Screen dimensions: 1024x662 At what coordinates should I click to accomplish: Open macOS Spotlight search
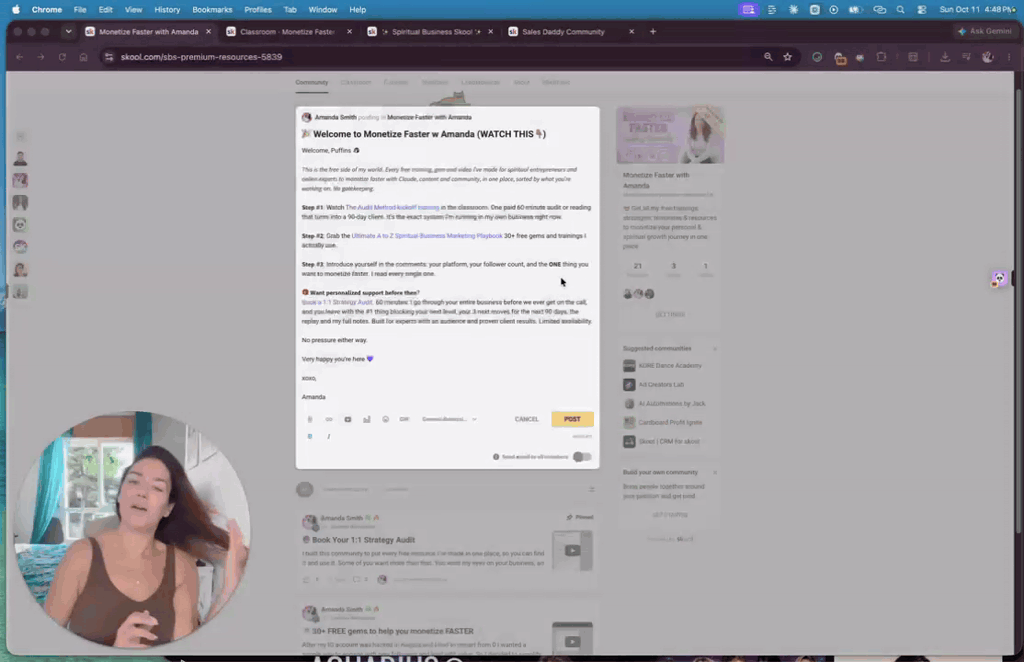tap(901, 10)
